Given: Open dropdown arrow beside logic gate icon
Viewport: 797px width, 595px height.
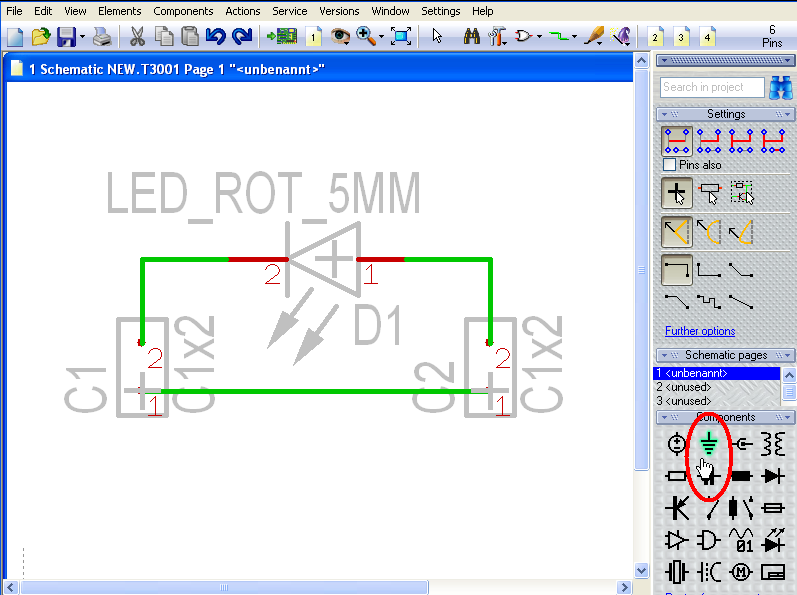Looking at the screenshot, I should point(539,37).
